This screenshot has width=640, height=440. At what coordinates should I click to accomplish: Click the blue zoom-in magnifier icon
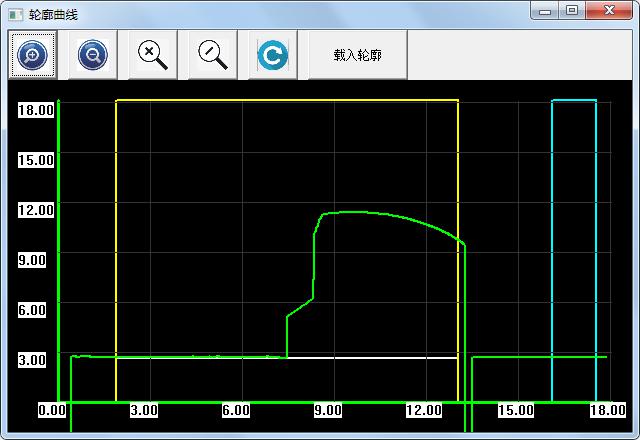pyautogui.click(x=32, y=55)
